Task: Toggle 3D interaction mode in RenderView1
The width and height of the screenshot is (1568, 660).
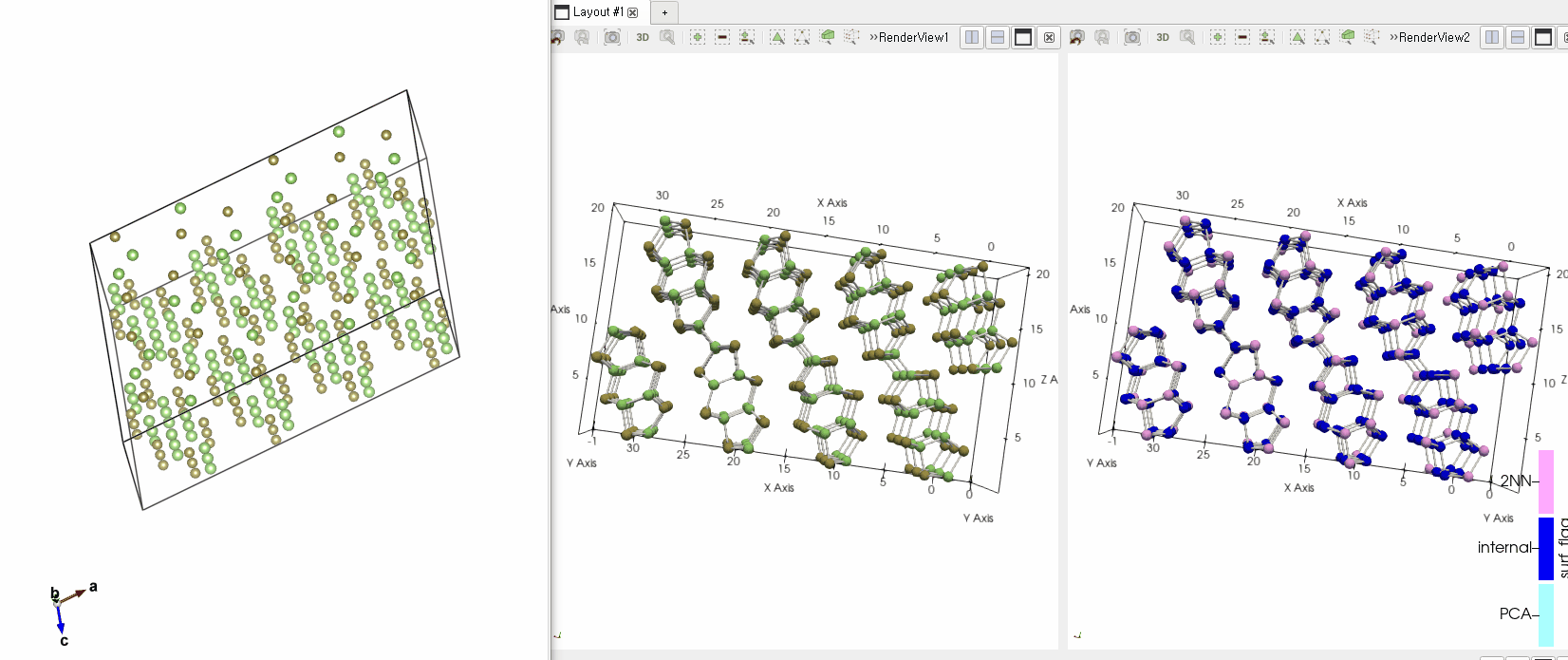Action: [643, 37]
